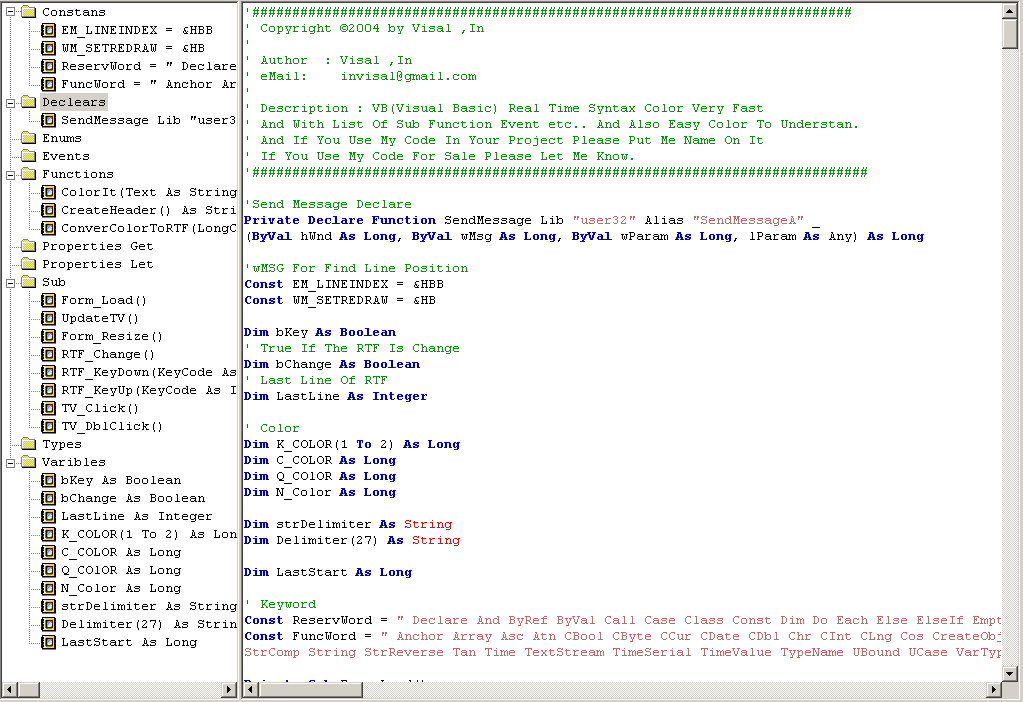1023x702 pixels.
Task: Select LastStart As Long variable
Action: [x=129, y=642]
